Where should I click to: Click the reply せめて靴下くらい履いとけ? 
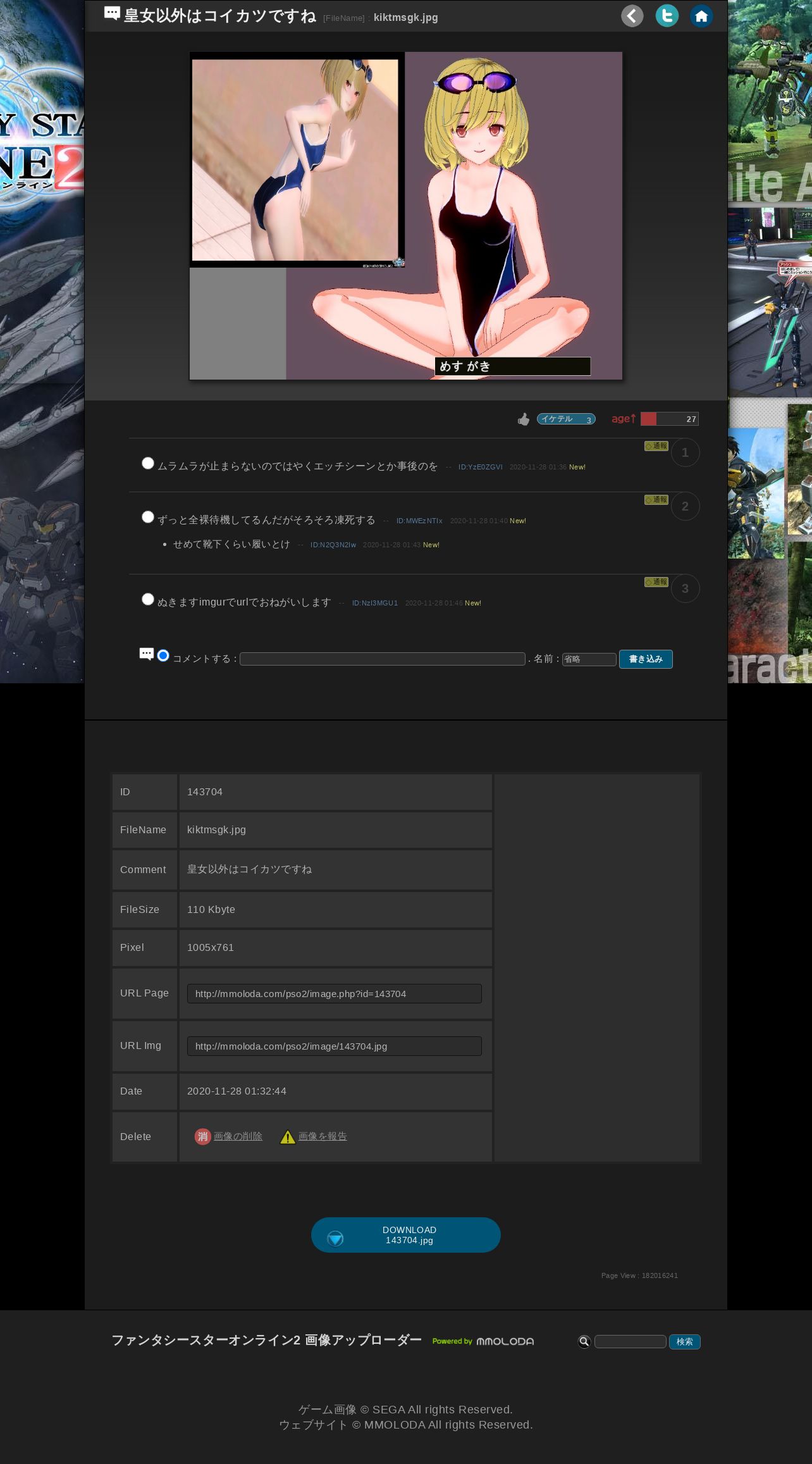(x=231, y=544)
